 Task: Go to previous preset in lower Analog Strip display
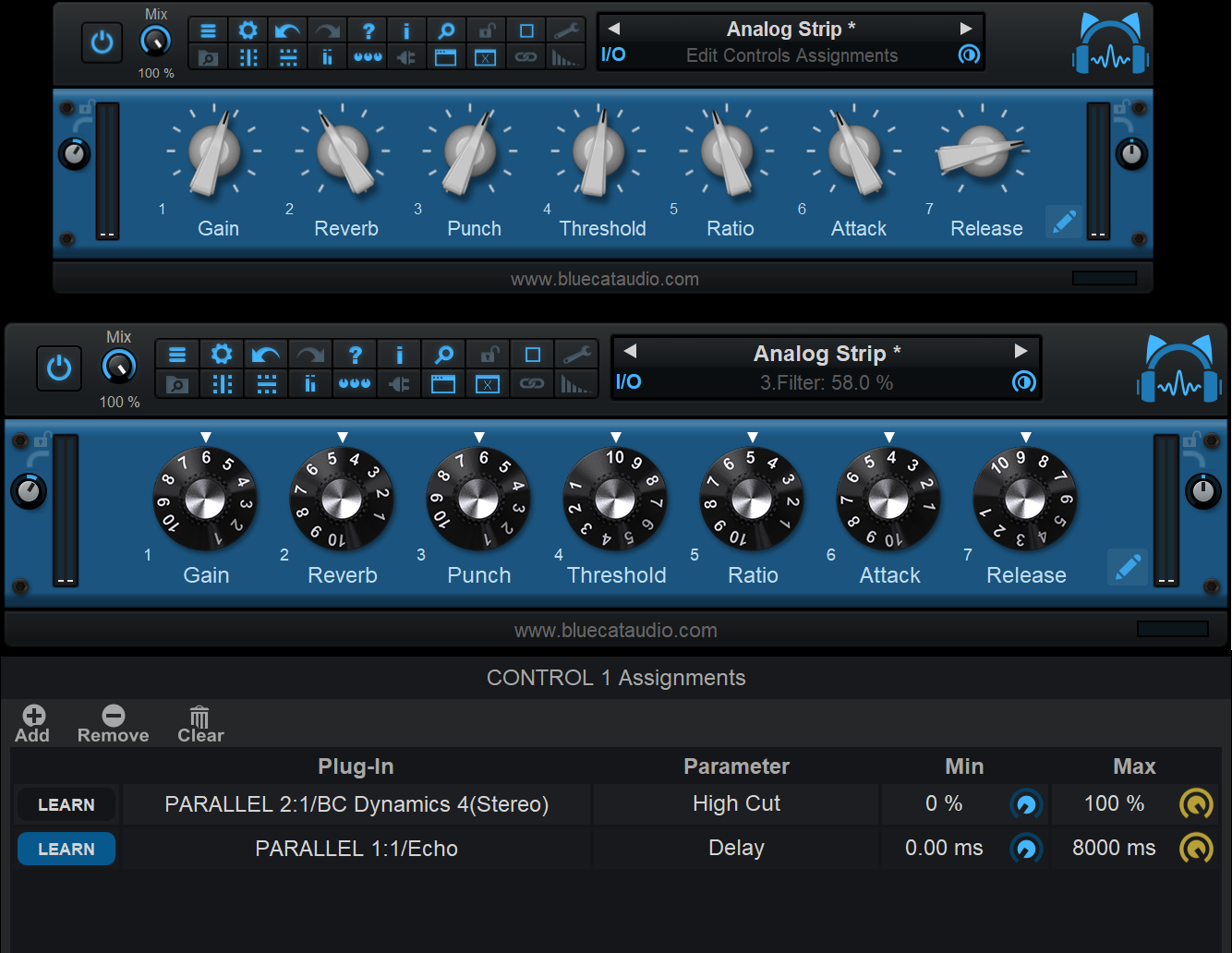click(631, 351)
